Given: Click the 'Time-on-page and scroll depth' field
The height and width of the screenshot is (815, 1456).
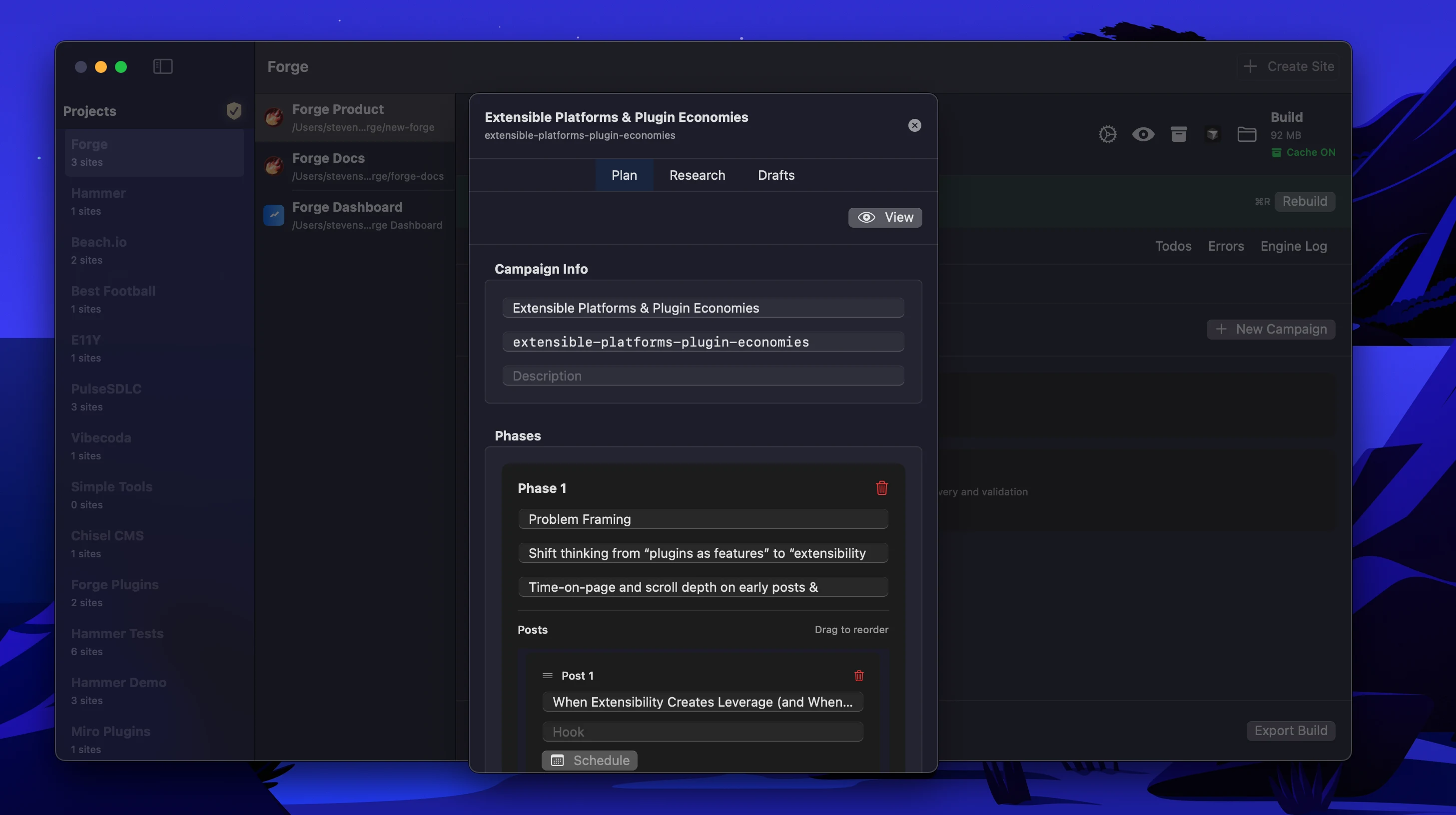Looking at the screenshot, I should [703, 587].
